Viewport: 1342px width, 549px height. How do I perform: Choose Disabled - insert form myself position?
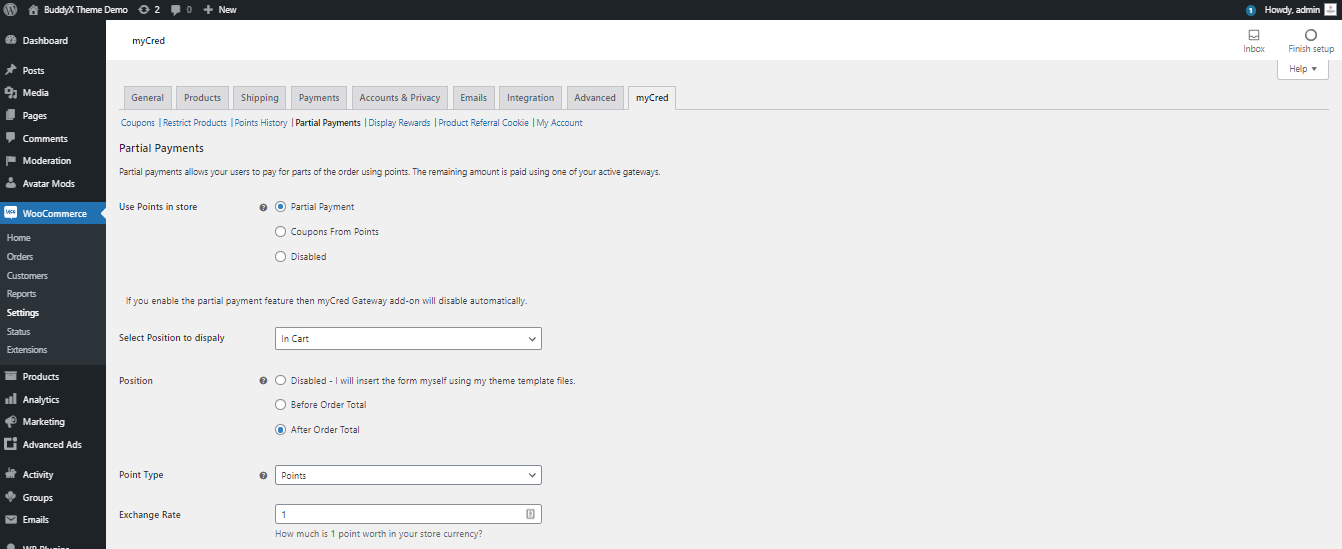click(x=281, y=380)
